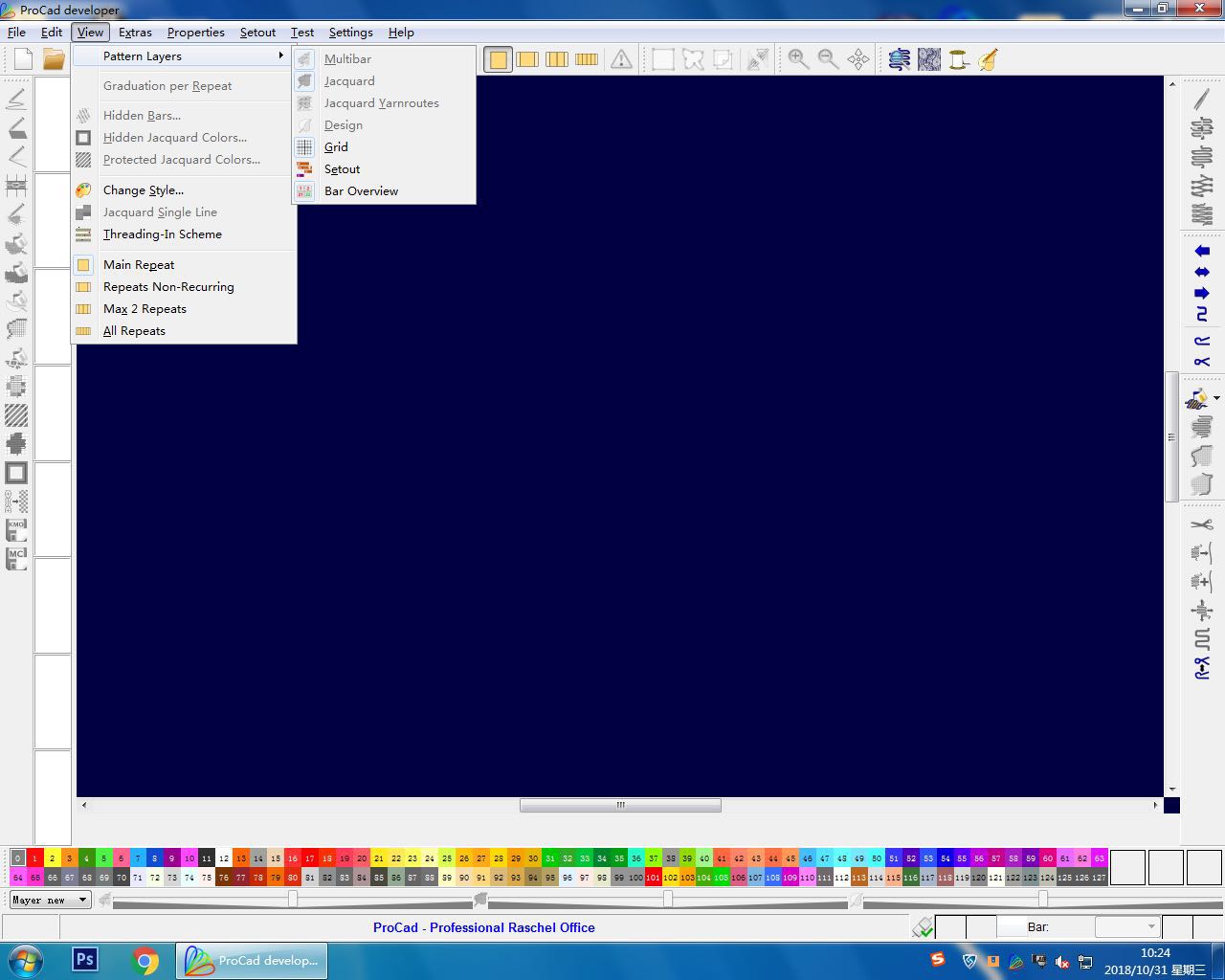Image resolution: width=1225 pixels, height=980 pixels.
Task: Click the Open folder icon in the toolbar
Action: [54, 59]
